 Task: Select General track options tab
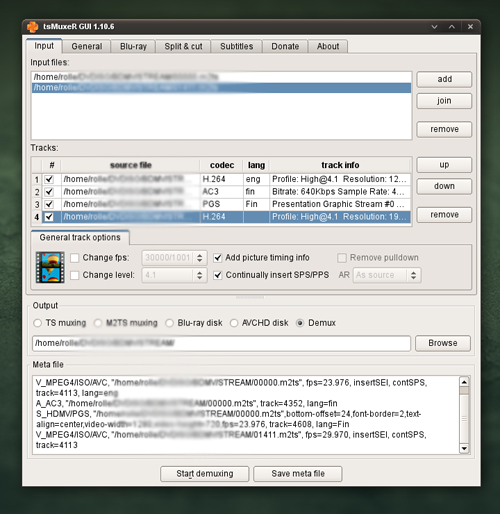coord(80,237)
